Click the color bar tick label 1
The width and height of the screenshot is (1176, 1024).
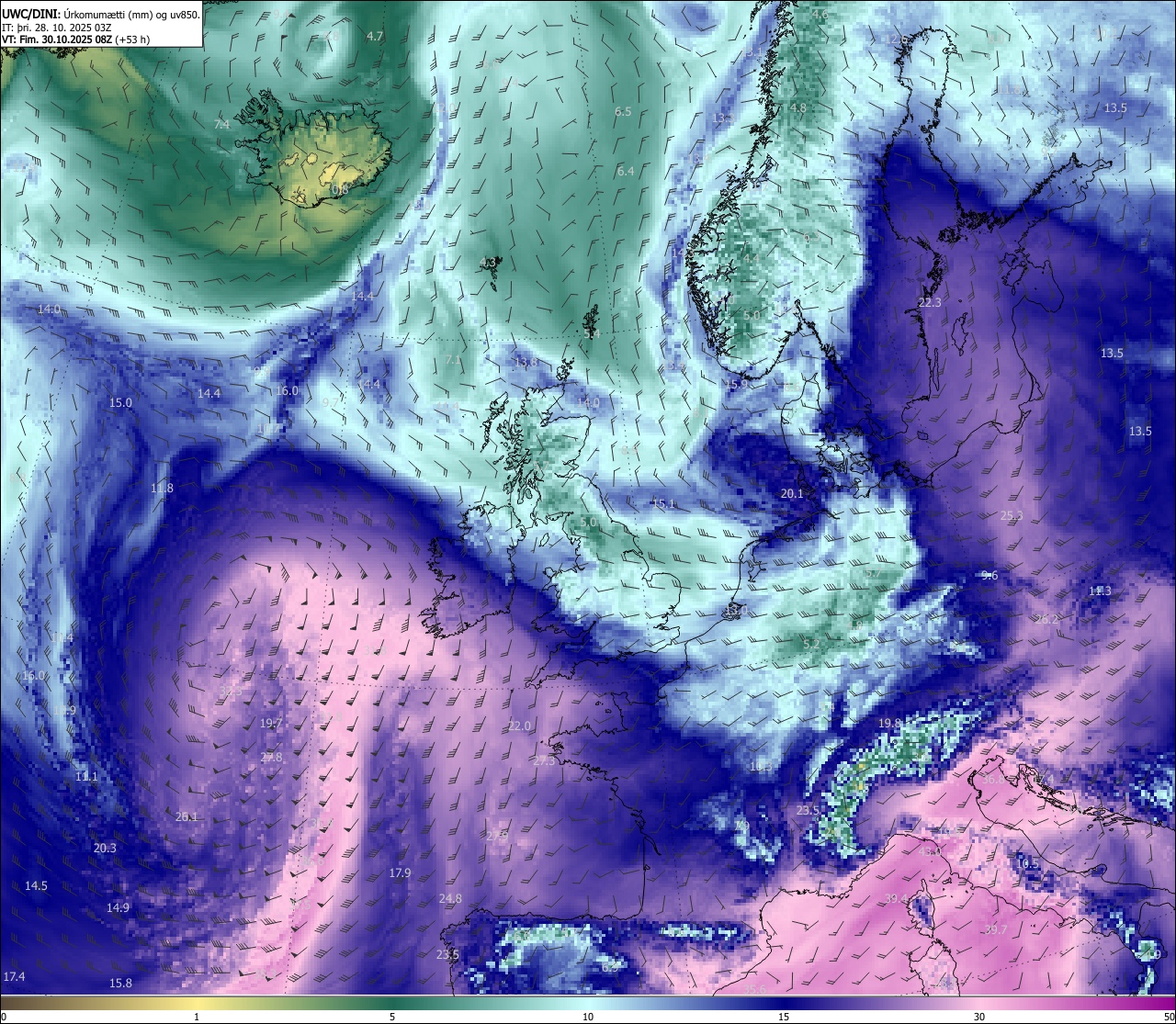pyautogui.click(x=197, y=1017)
